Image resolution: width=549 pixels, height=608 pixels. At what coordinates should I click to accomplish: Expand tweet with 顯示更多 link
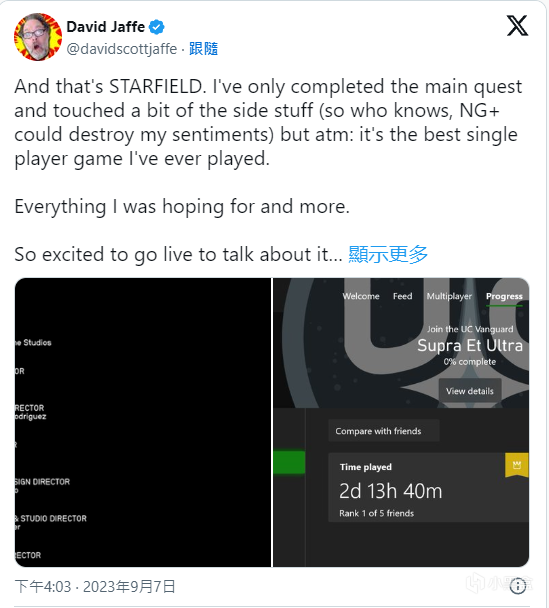click(388, 254)
